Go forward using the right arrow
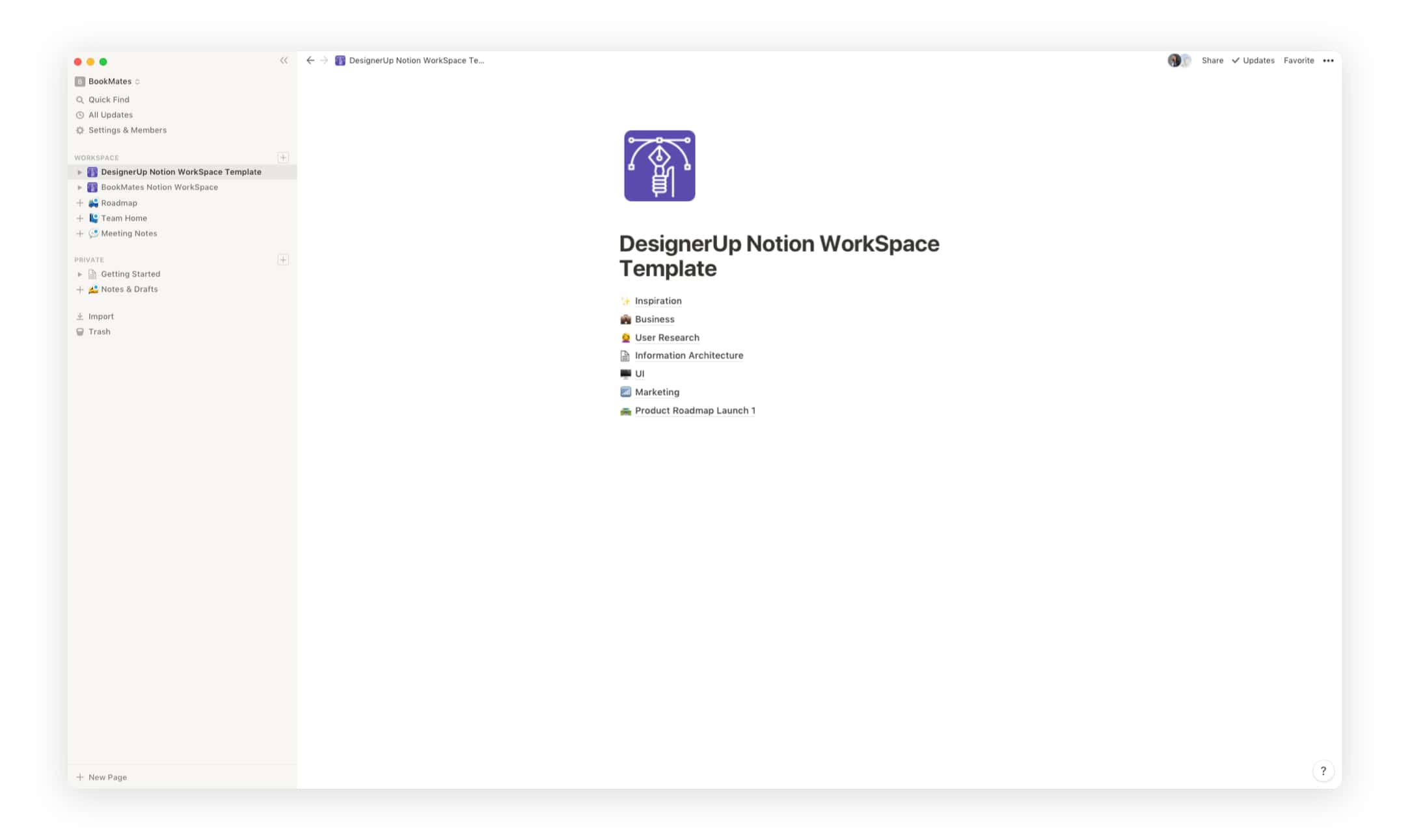 (x=324, y=61)
